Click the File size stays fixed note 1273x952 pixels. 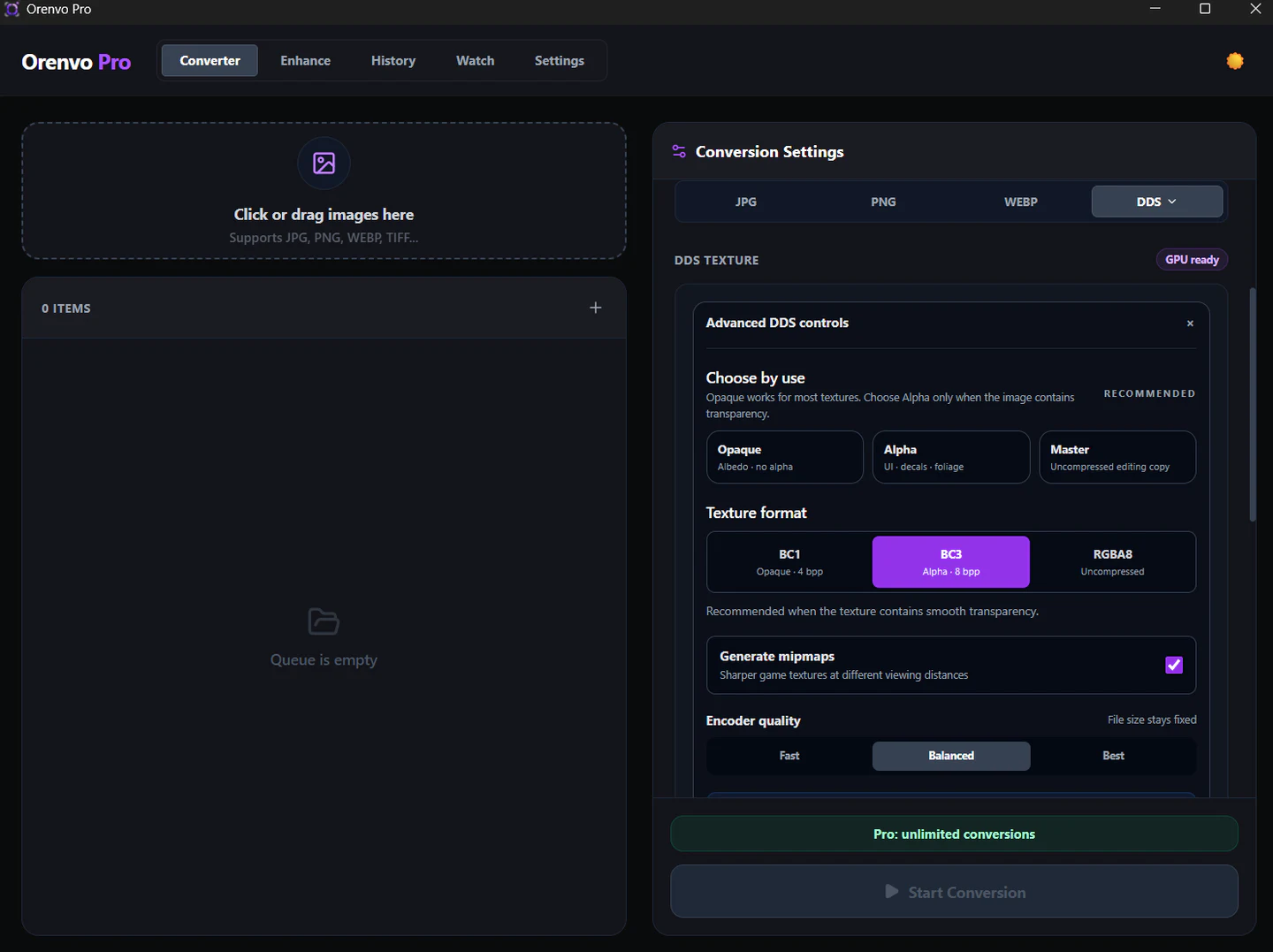(x=1152, y=720)
